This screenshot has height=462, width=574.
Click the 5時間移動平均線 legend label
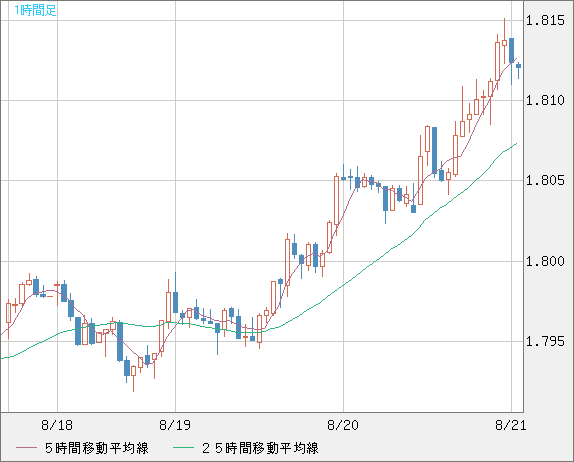click(97, 448)
